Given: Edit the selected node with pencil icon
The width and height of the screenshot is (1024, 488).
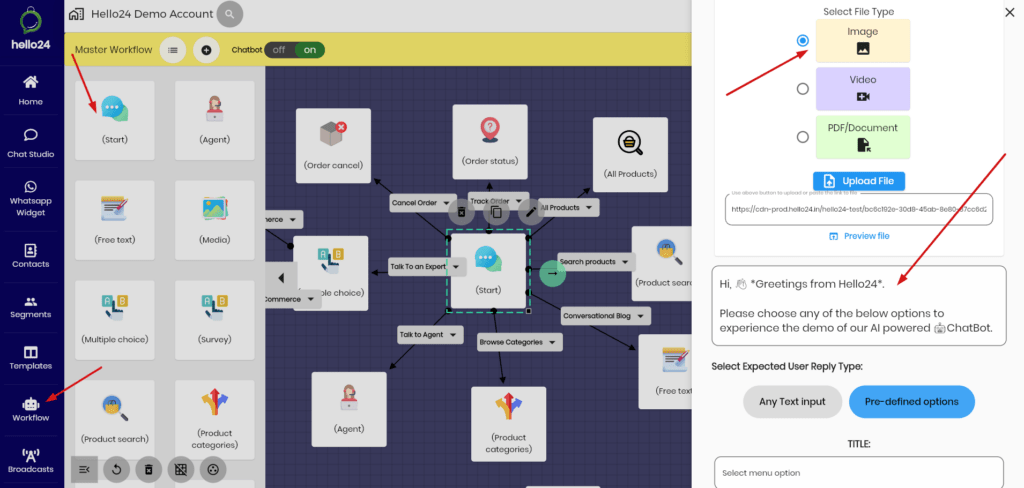Looking at the screenshot, I should click(531, 212).
